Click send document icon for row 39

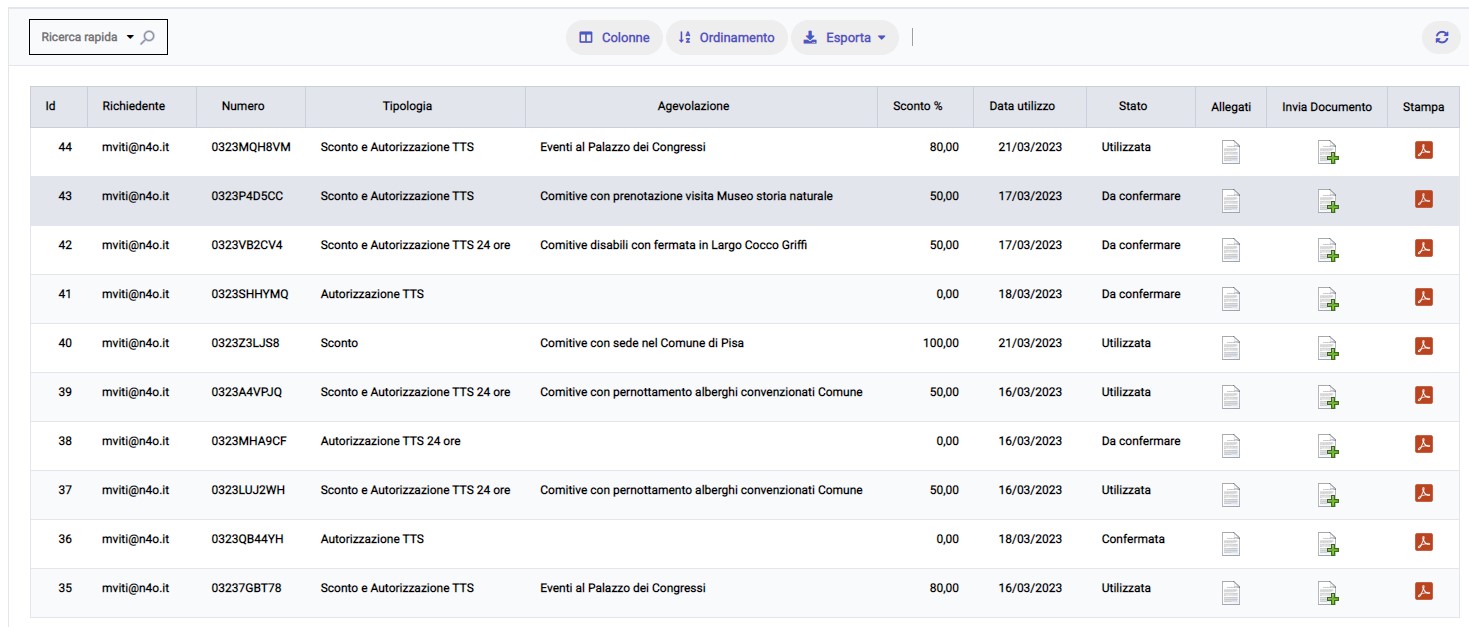coord(1327,397)
